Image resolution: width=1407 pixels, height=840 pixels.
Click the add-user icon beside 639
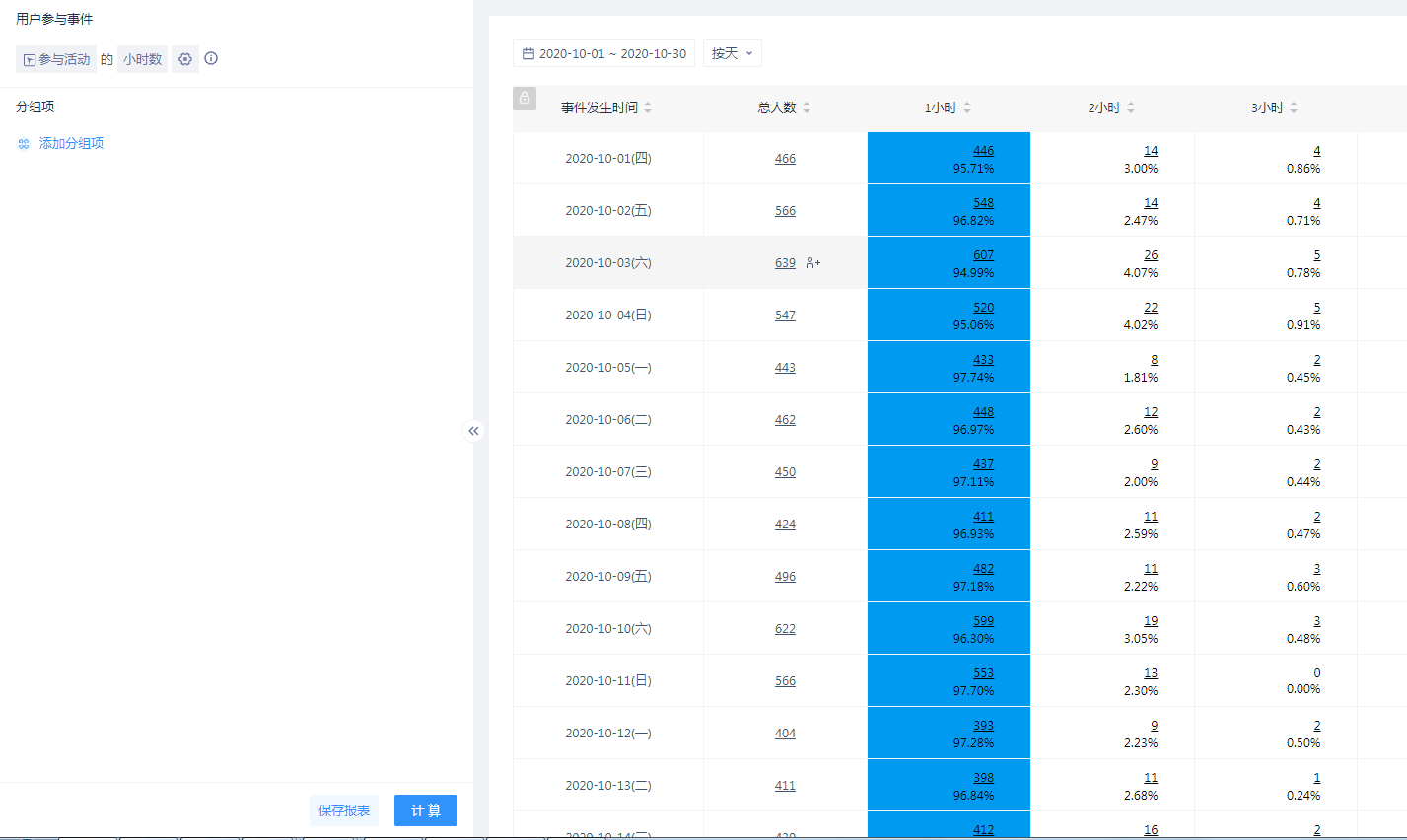[x=812, y=263]
